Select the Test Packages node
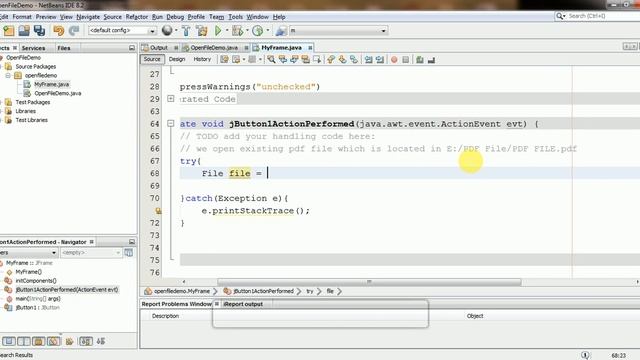This screenshot has height=360, width=640. coord(33,102)
